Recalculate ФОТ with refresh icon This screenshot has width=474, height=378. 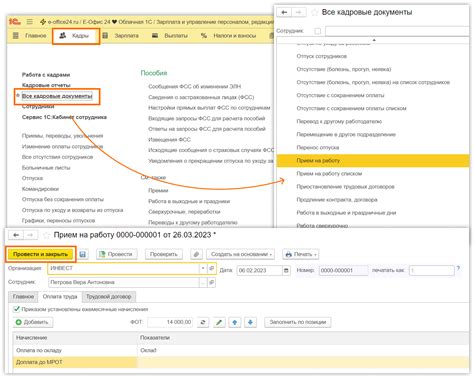tap(203, 322)
